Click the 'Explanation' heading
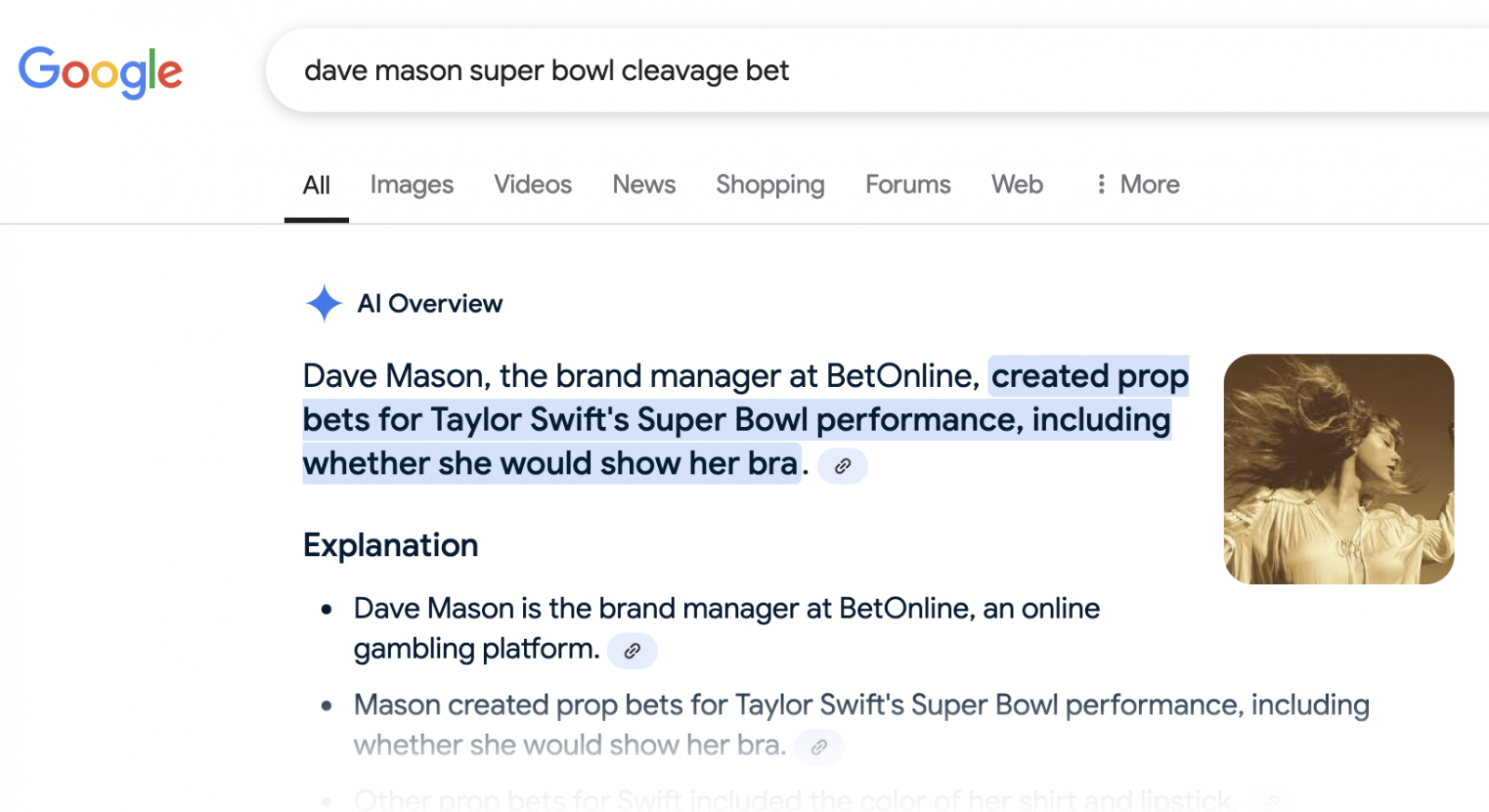 pos(391,545)
